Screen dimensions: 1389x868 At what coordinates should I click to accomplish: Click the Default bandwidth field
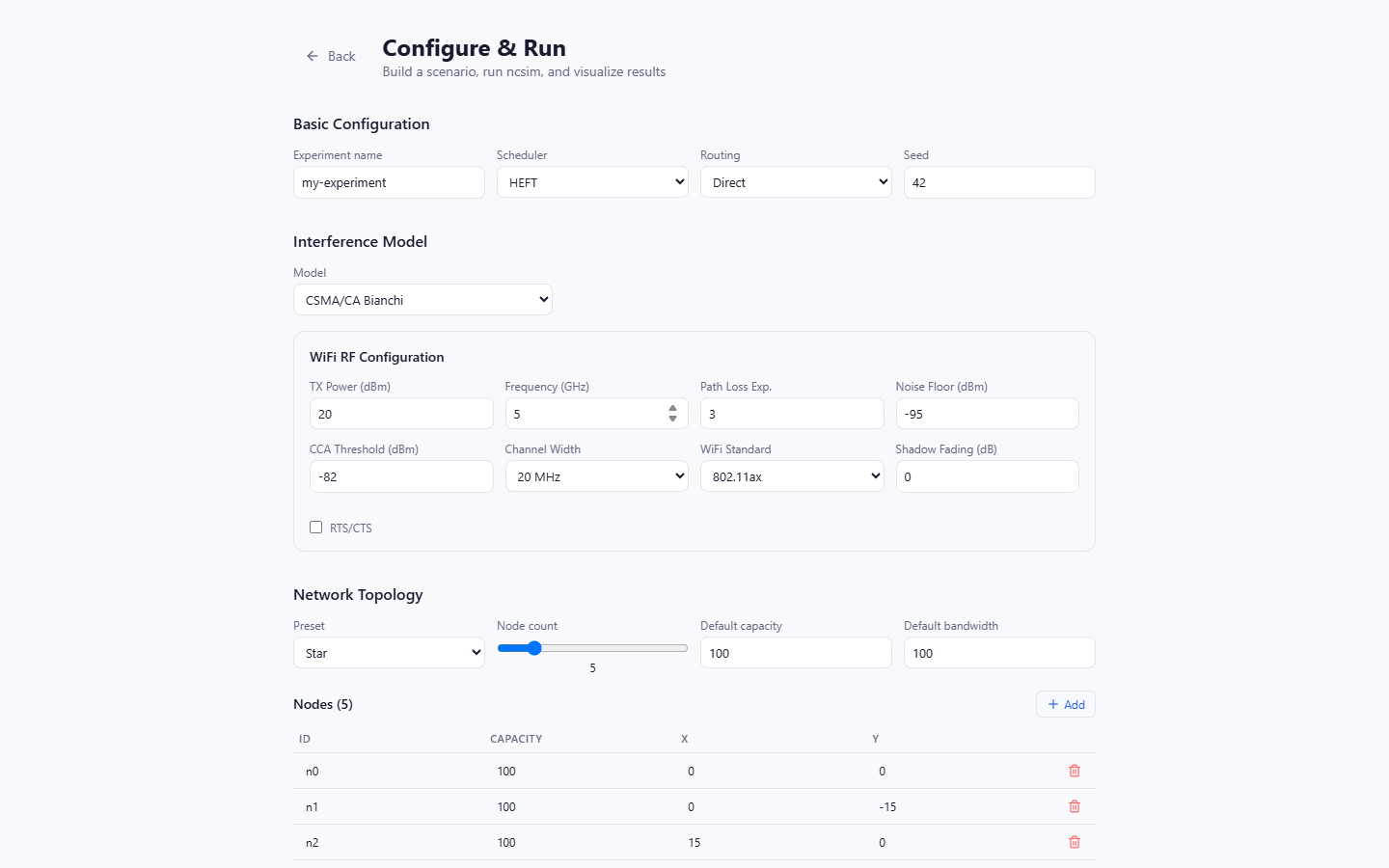999,653
